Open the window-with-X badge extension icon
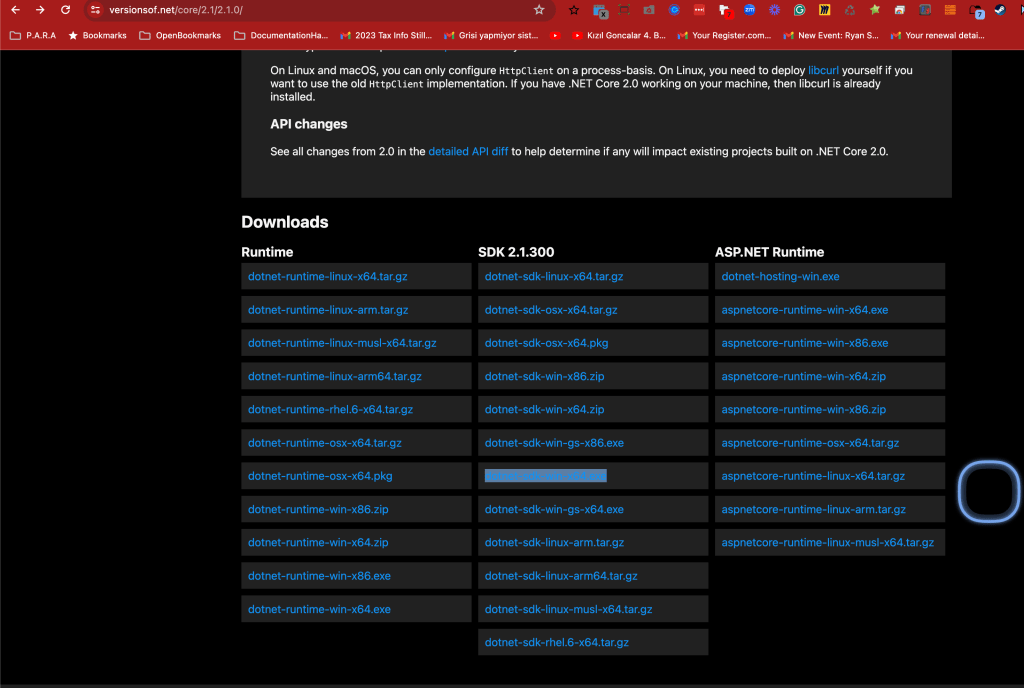This screenshot has width=1024, height=688. [x=600, y=10]
